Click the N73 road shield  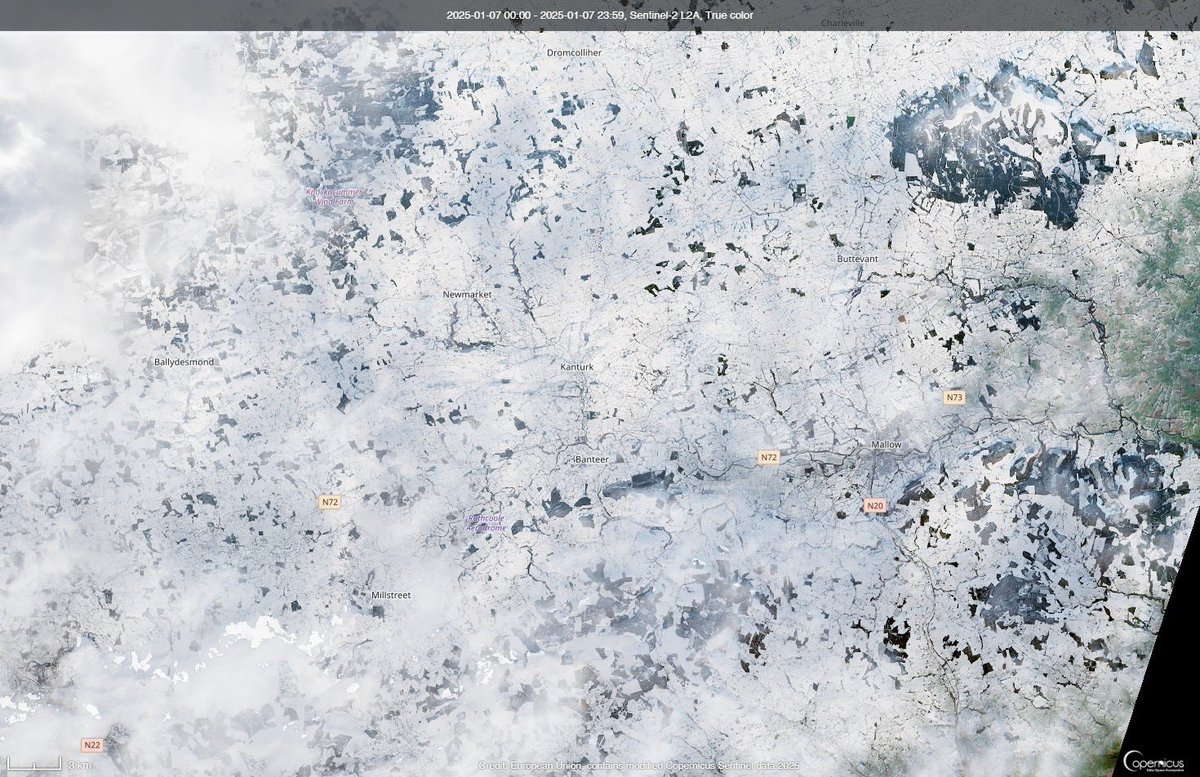tap(954, 397)
